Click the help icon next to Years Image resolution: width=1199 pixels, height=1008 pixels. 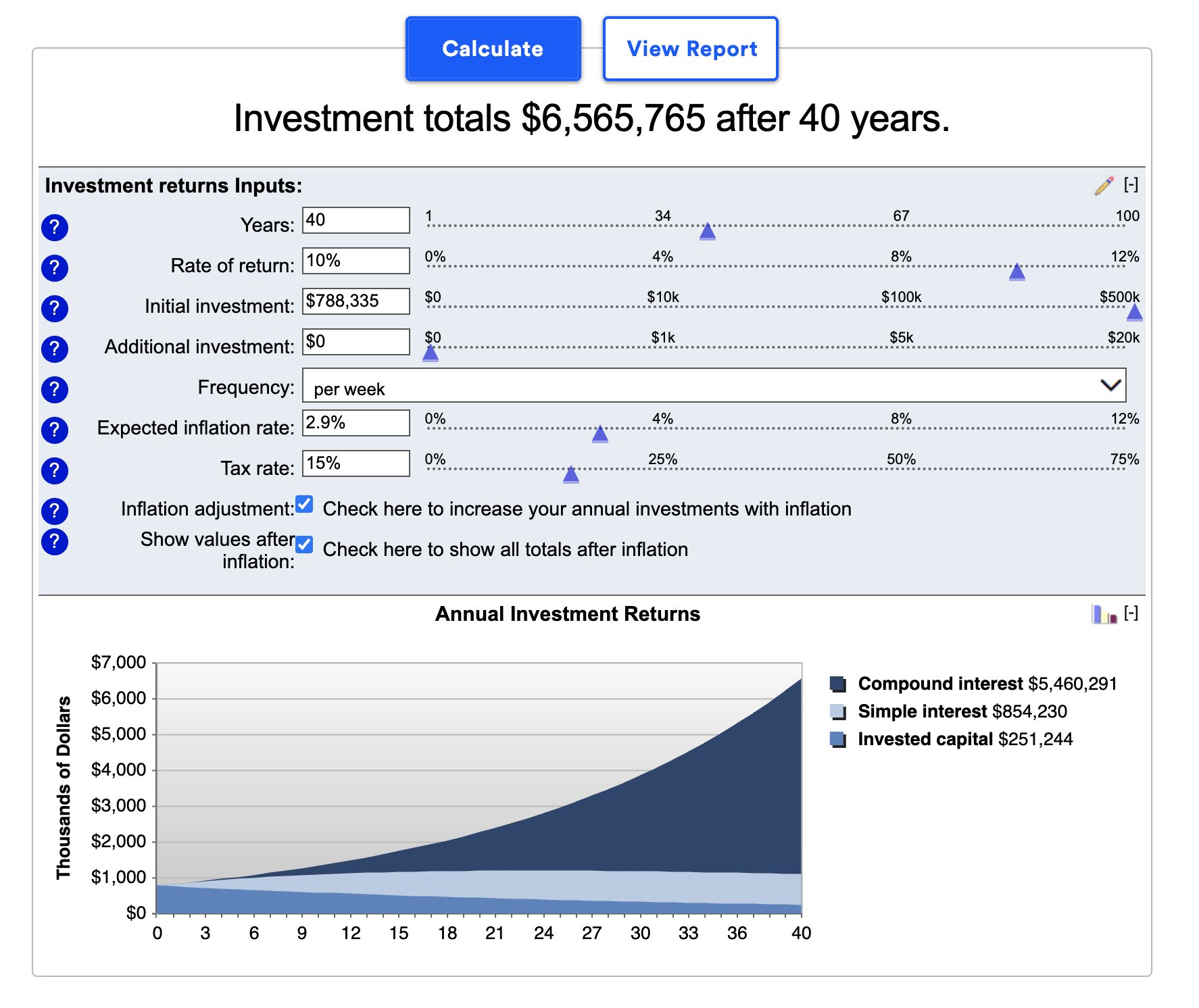(55, 228)
